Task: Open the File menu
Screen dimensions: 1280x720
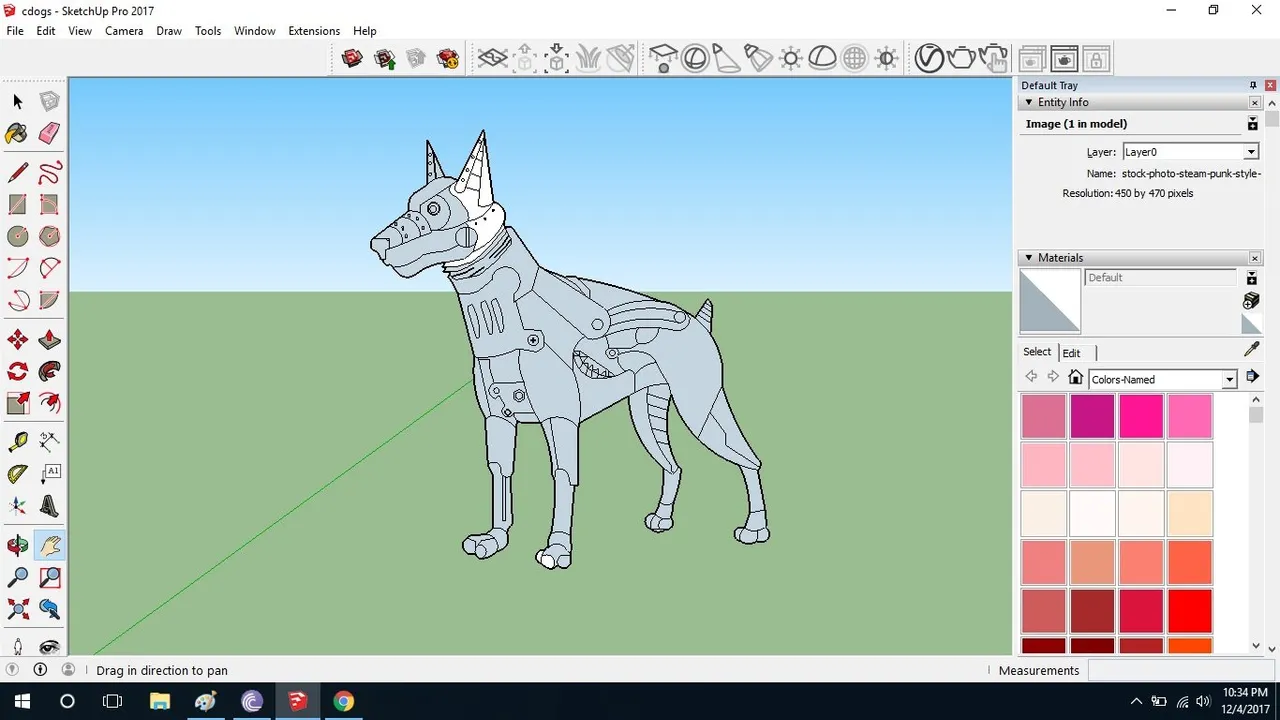Action: coord(15,31)
